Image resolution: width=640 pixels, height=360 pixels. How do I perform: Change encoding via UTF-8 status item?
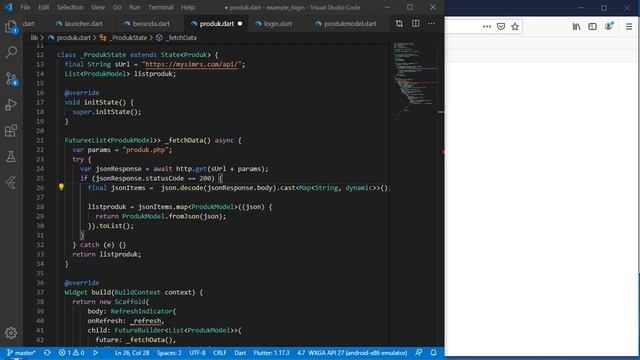198,353
